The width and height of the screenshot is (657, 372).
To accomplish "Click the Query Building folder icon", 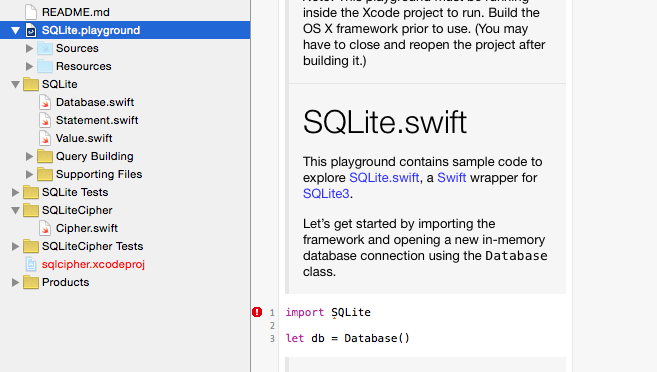I will tap(45, 156).
